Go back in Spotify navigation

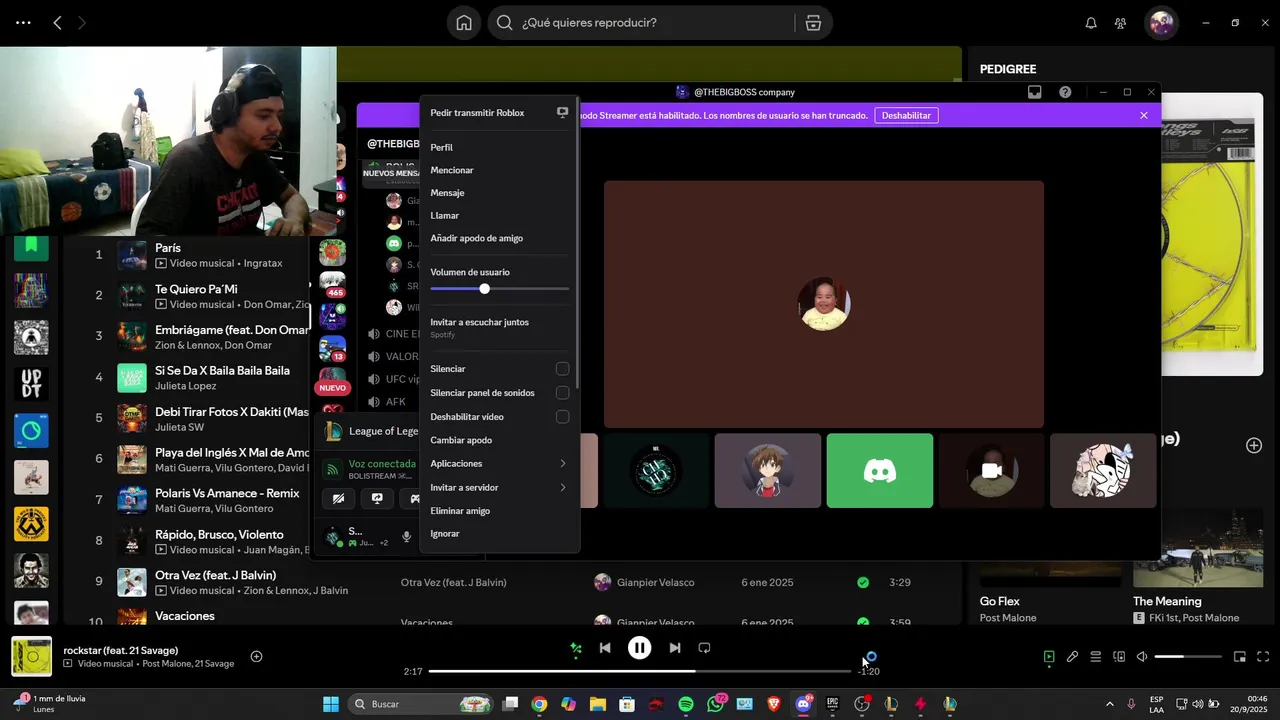coord(57,23)
